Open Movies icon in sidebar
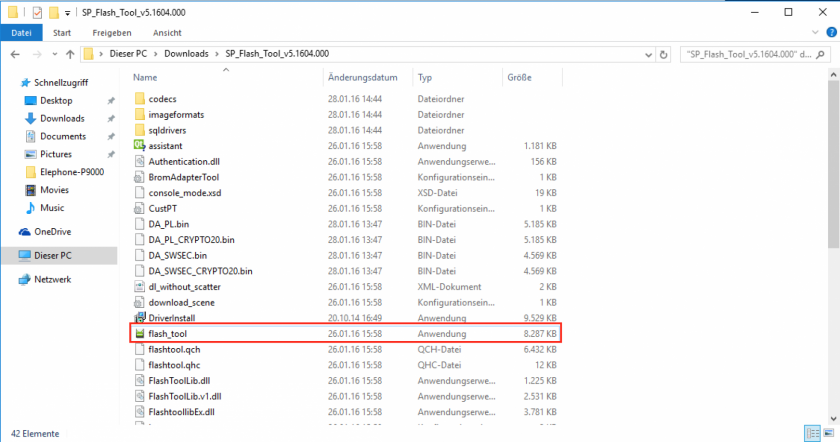Image resolution: width=840 pixels, height=442 pixels. click(31, 190)
